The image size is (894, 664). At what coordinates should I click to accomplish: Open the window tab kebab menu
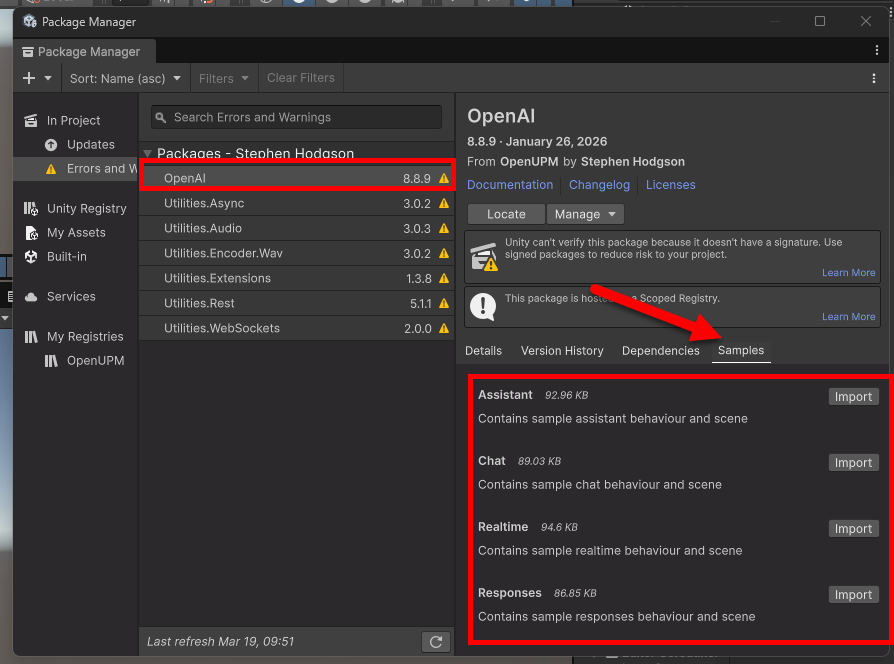coord(876,50)
